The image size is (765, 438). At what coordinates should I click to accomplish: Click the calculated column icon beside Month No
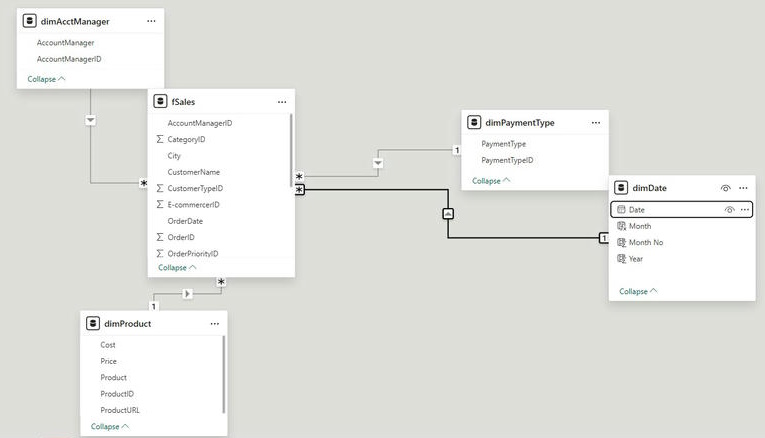tap(621, 242)
